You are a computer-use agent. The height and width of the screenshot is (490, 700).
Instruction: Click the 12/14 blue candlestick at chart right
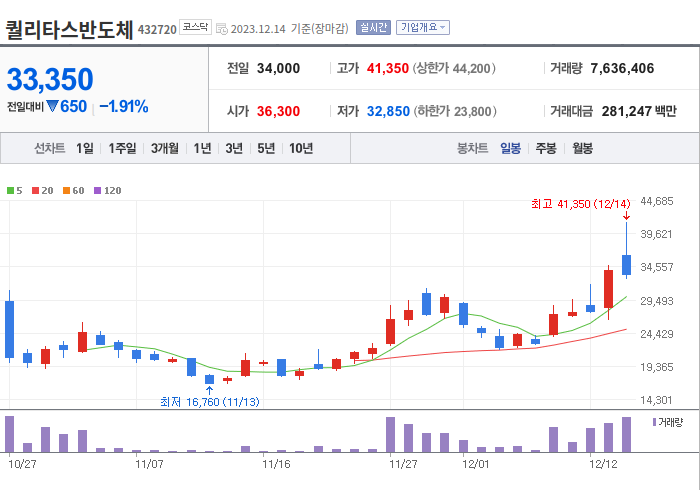[626, 265]
